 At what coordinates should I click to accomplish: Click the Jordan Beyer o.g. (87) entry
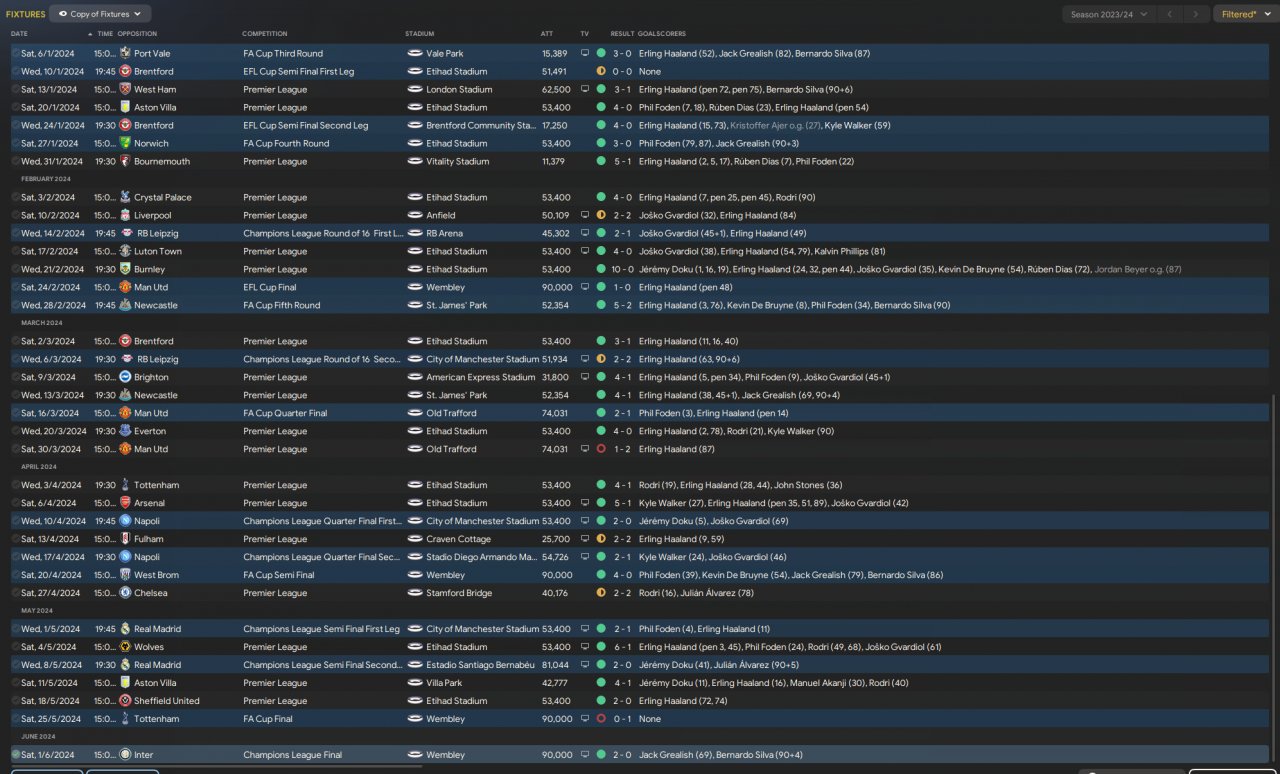1138,269
